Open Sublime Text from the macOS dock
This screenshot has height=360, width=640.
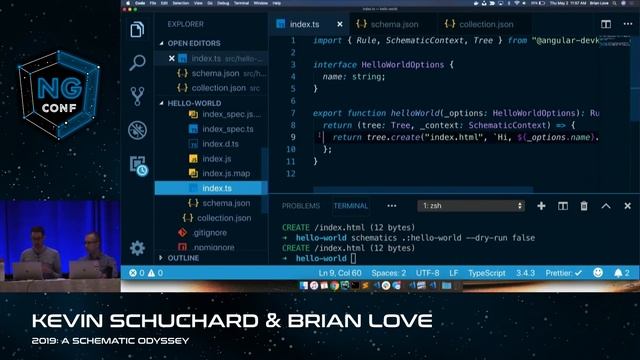(x=365, y=286)
